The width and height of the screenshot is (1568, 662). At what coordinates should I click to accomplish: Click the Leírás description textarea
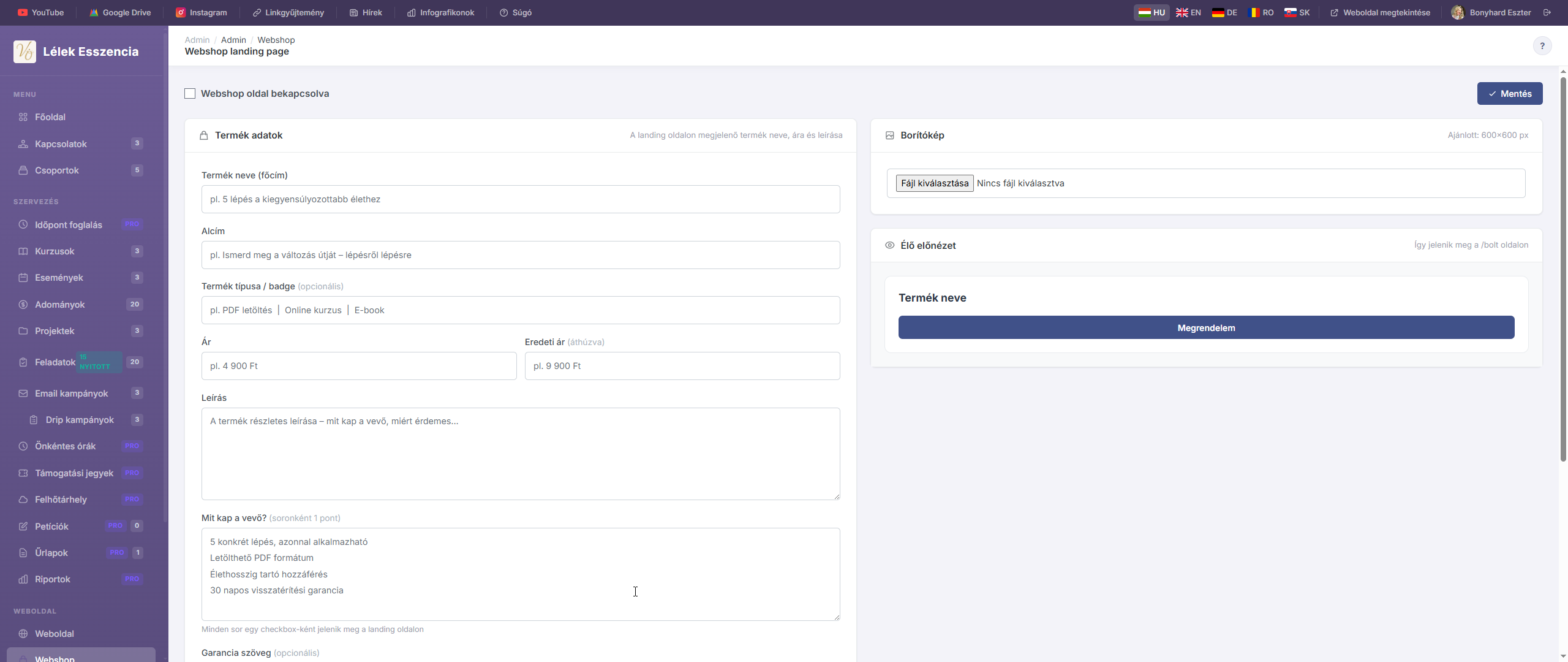[x=521, y=454]
